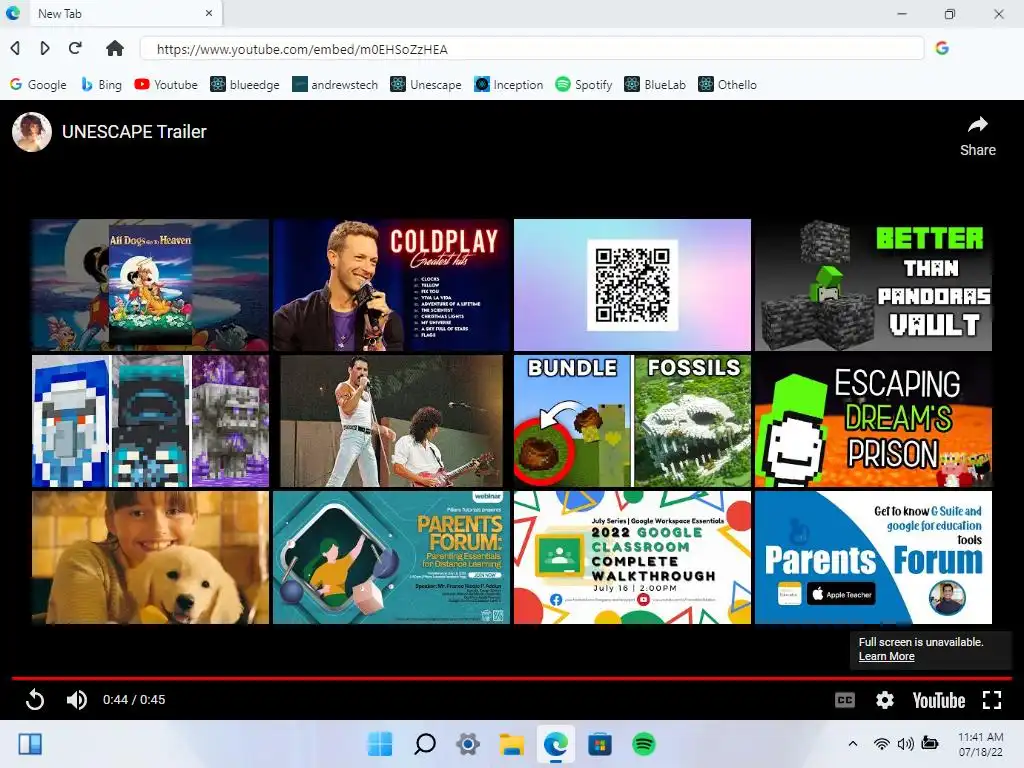Image resolution: width=1024 pixels, height=768 pixels.
Task: Open the Inception bookmark
Action: [509, 84]
